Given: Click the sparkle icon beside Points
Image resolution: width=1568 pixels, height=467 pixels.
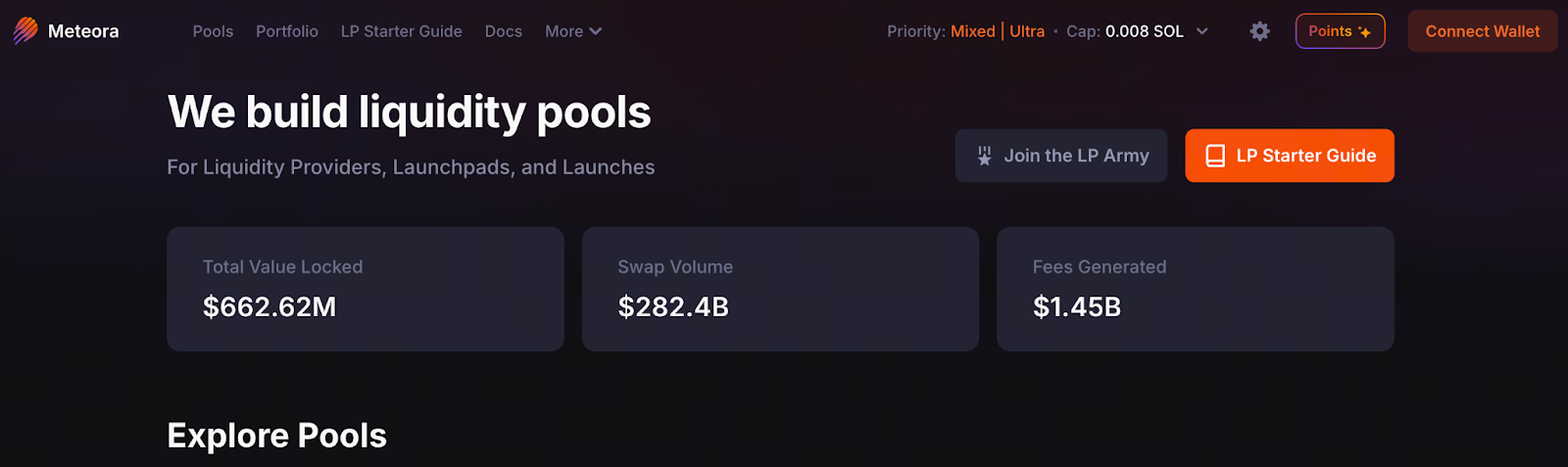Looking at the screenshot, I should click(1364, 32).
